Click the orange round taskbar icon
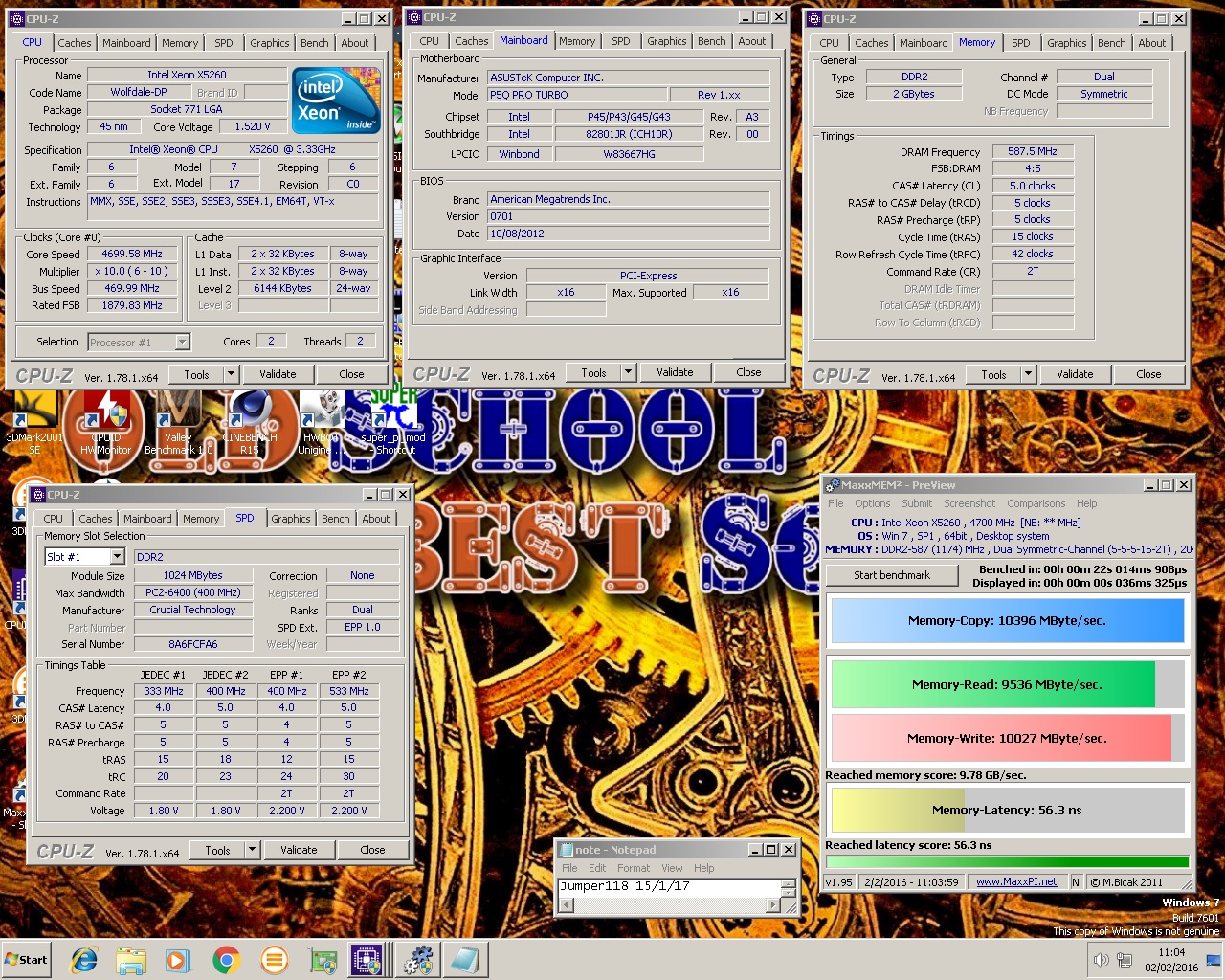 pos(274,960)
